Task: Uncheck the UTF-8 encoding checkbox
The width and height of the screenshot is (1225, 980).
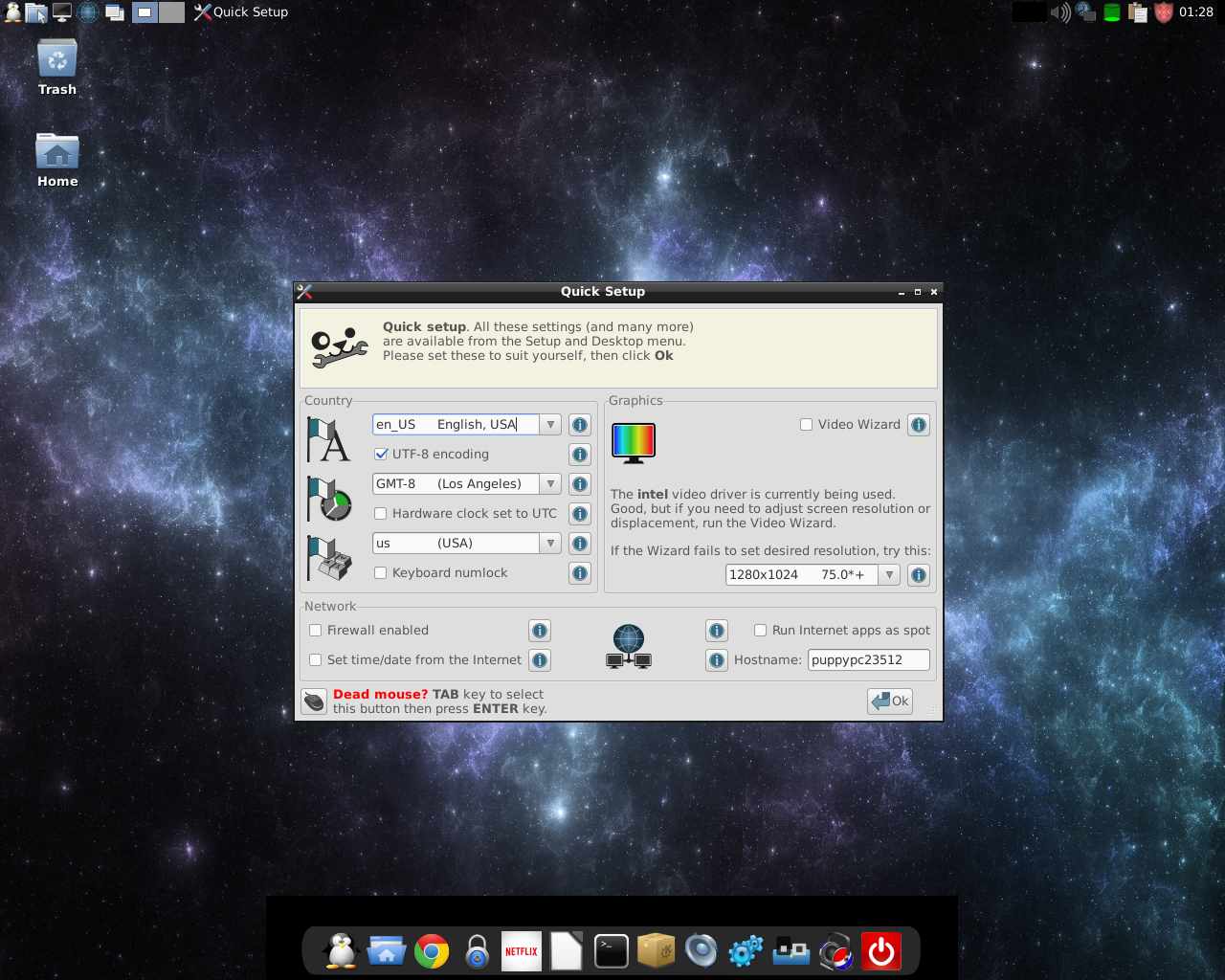Action: pyautogui.click(x=381, y=455)
